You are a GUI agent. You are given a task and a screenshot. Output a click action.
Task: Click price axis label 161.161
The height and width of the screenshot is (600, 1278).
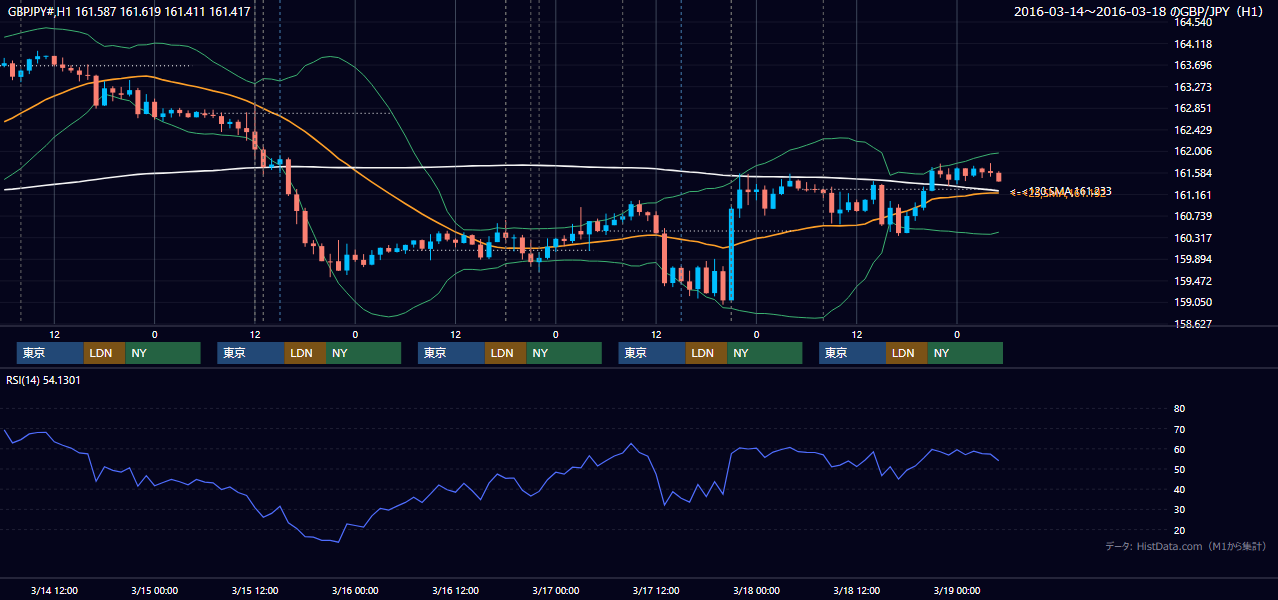click(1192, 195)
